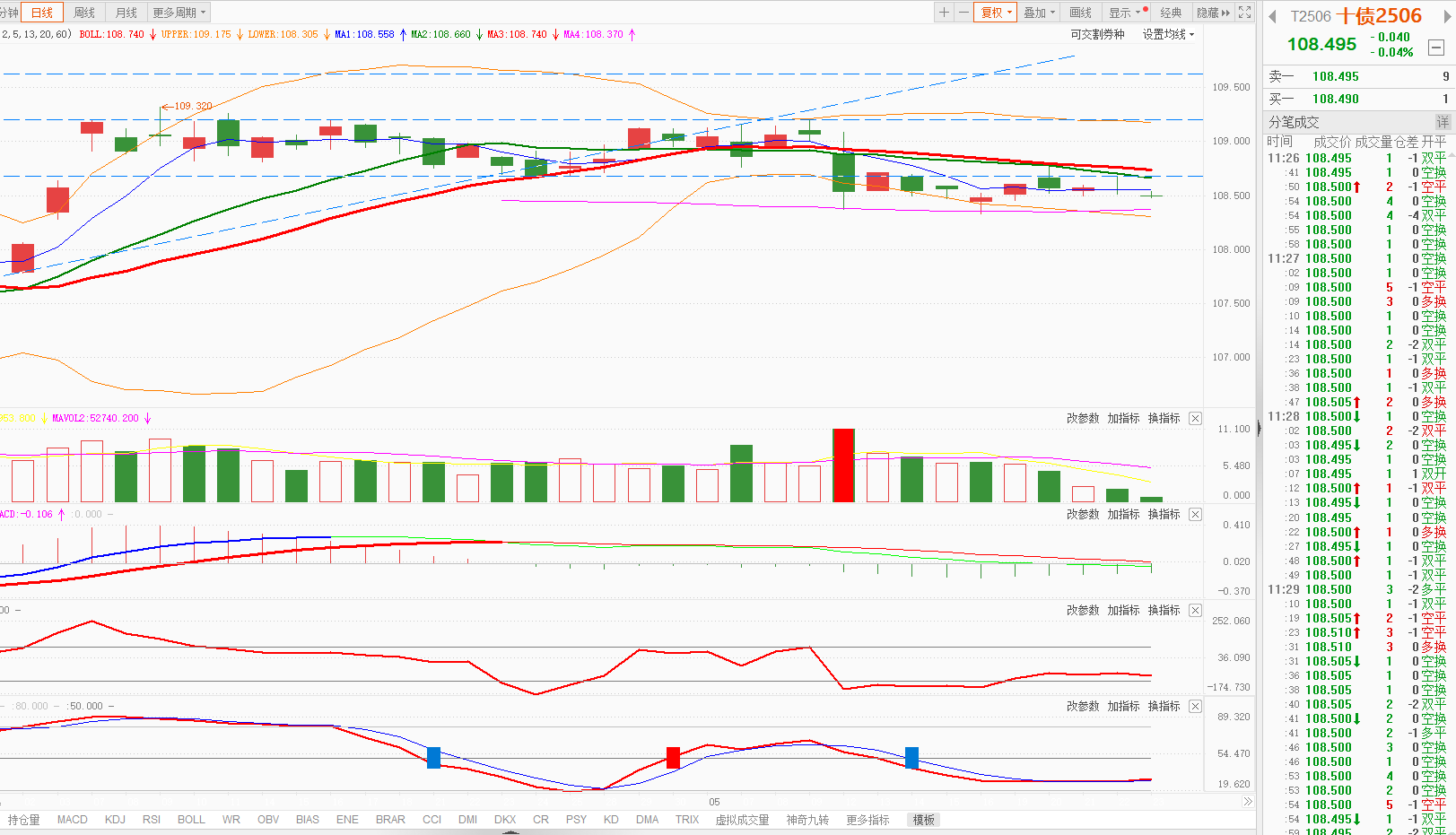Select KDJ indicator tab
The width and height of the screenshot is (1456, 835).
click(115, 820)
